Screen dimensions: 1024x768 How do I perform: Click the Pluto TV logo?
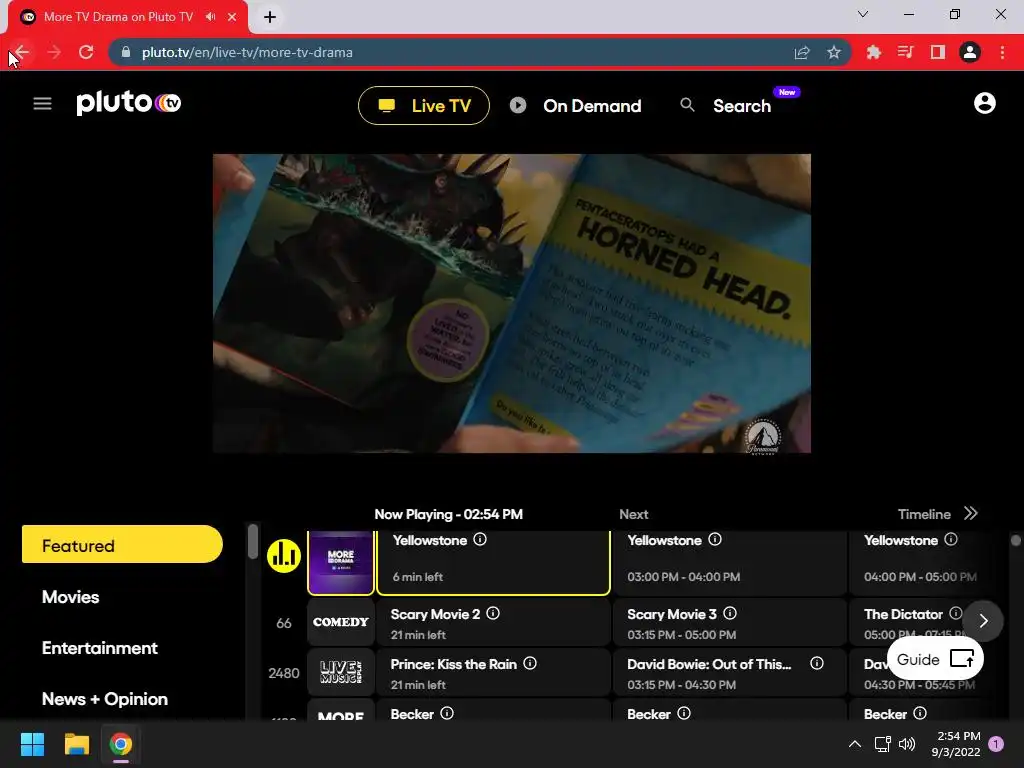(x=129, y=103)
